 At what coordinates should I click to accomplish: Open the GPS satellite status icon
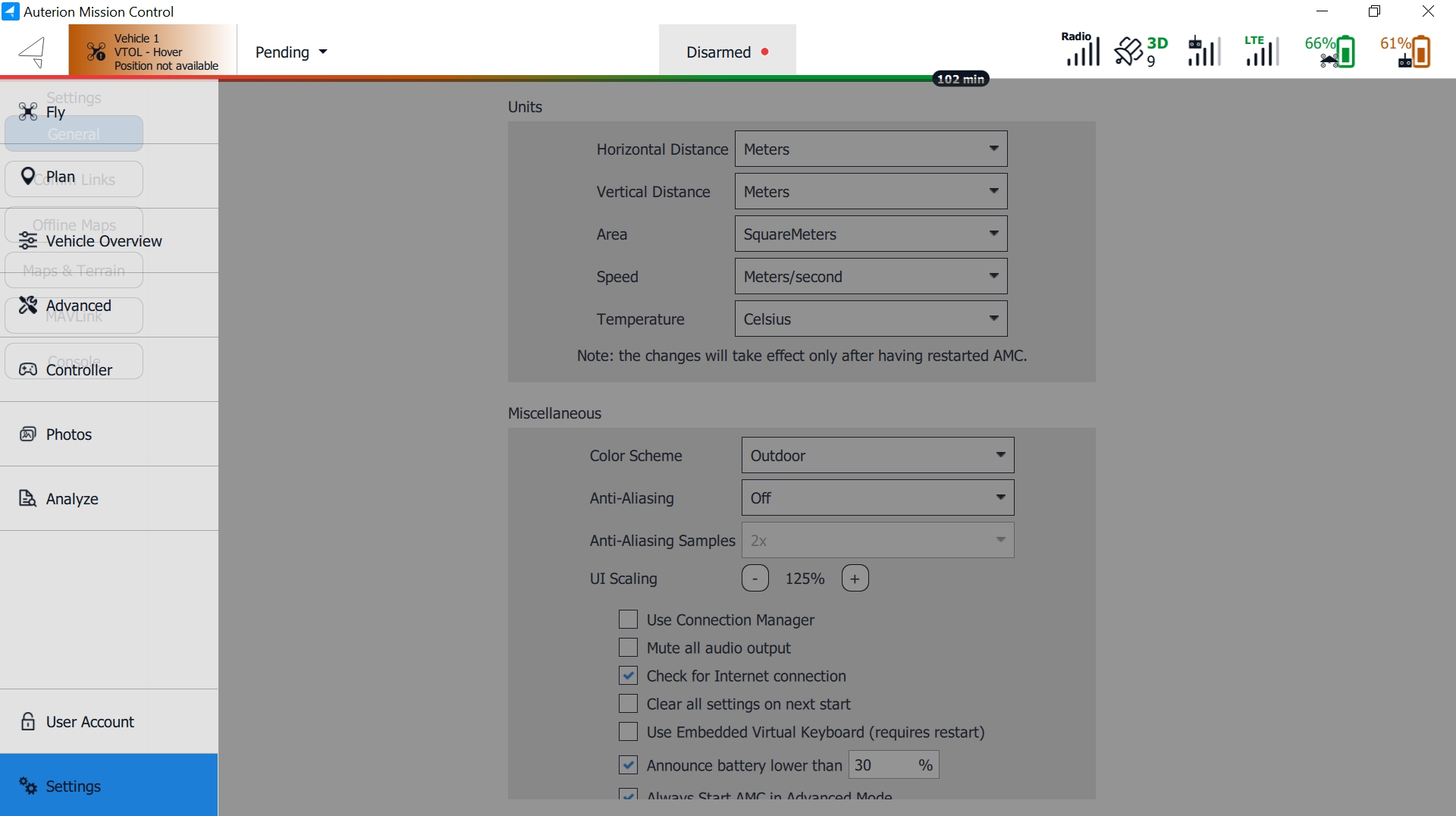tap(1140, 51)
